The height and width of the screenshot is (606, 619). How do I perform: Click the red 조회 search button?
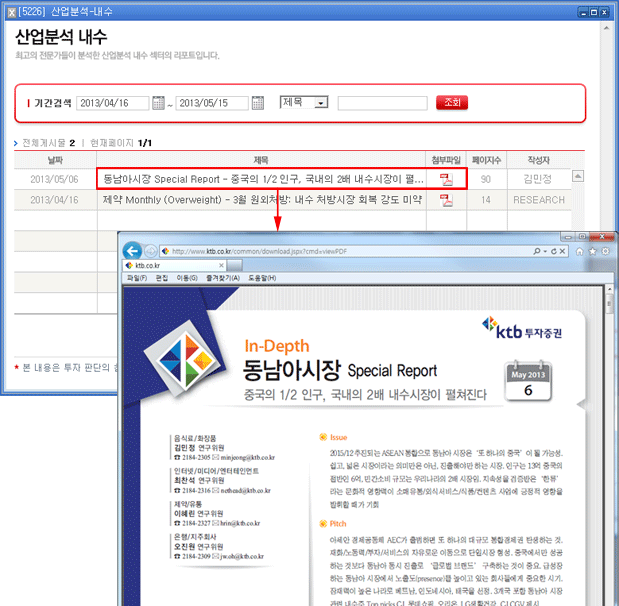pyautogui.click(x=452, y=103)
